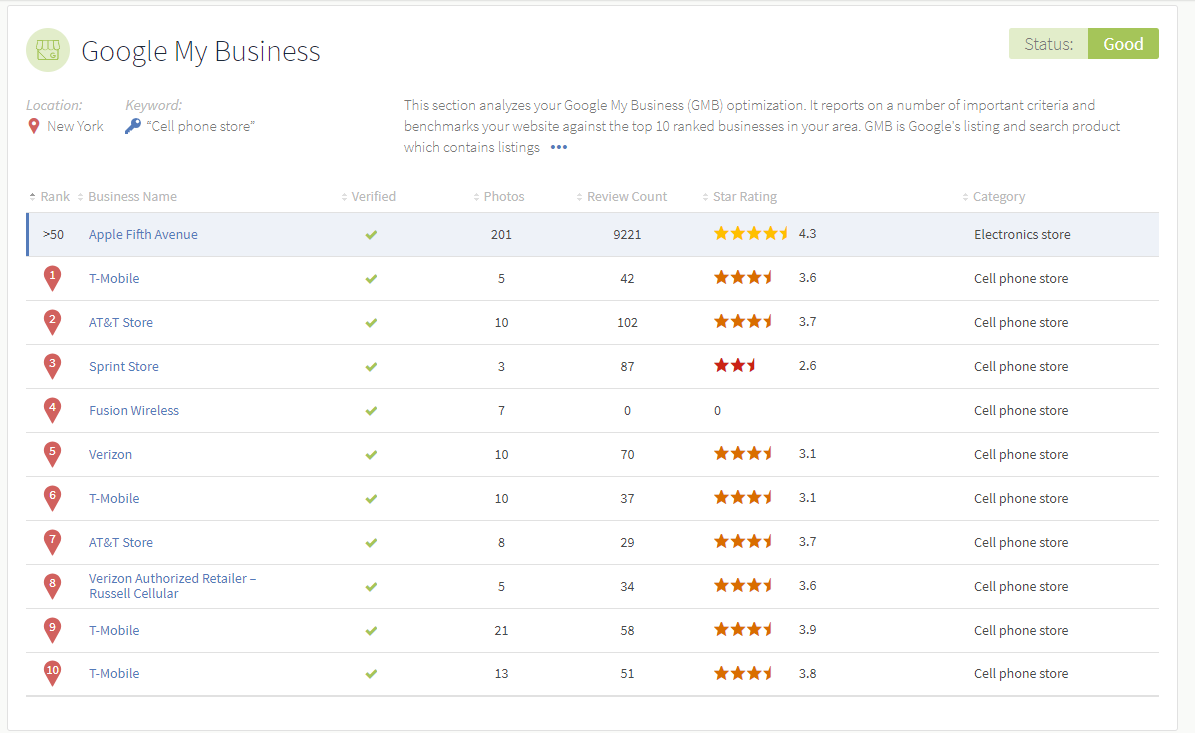Click the verified checkmark in rank 5 Verizon row
This screenshot has width=1195, height=733.
tap(371, 455)
